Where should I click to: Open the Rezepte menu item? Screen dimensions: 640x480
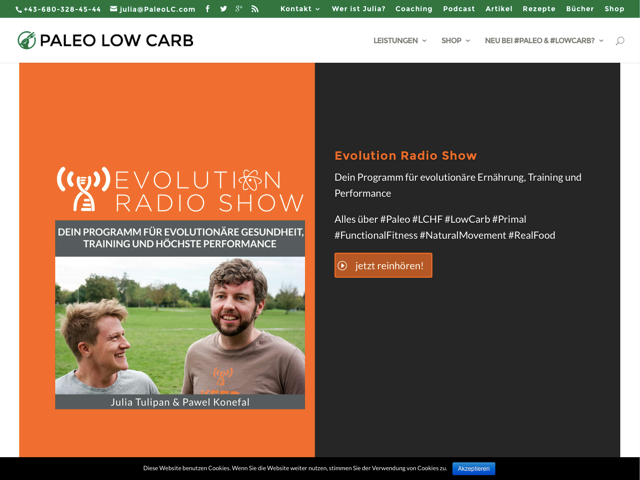[x=539, y=9]
